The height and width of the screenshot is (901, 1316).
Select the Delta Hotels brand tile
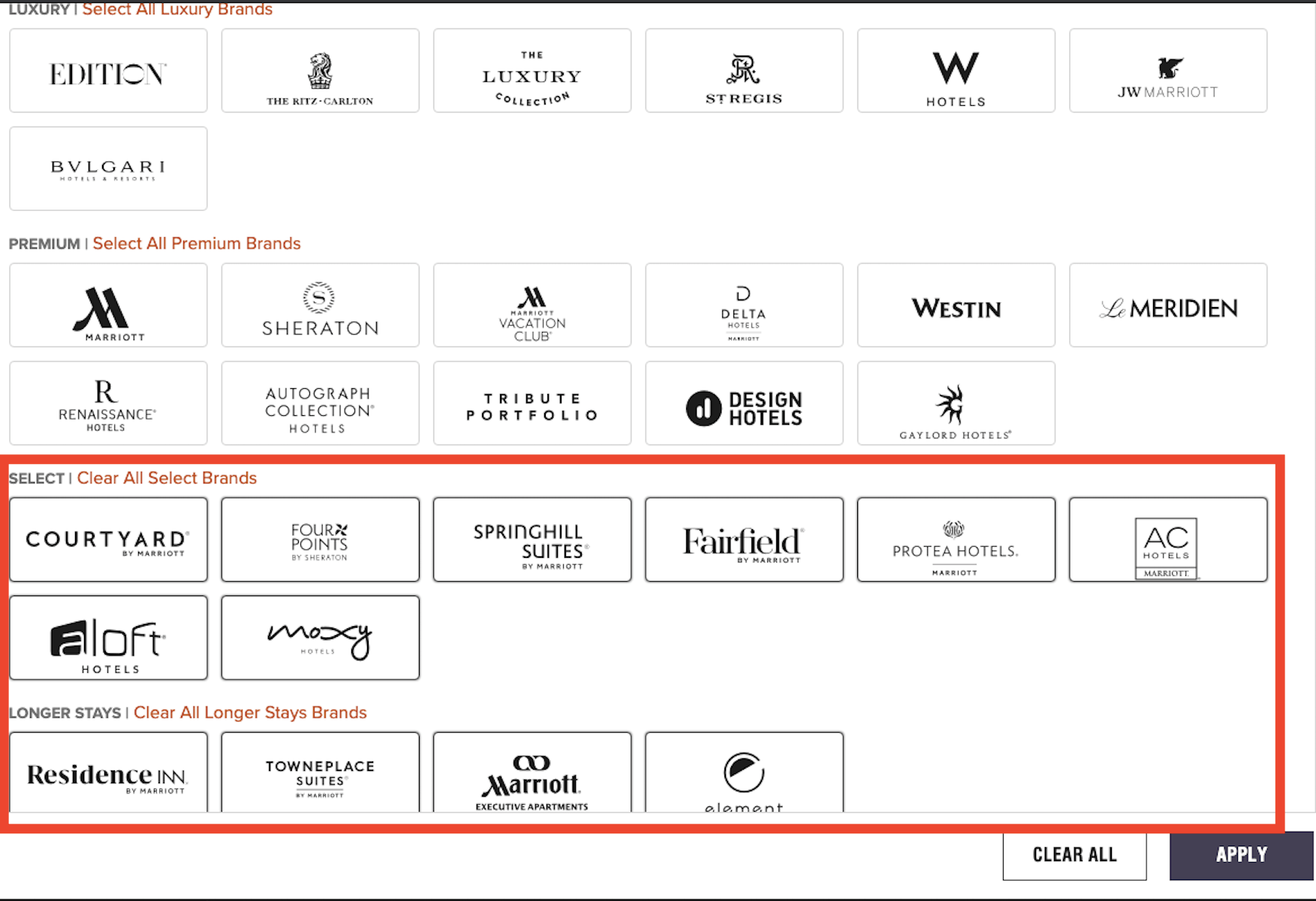744,305
